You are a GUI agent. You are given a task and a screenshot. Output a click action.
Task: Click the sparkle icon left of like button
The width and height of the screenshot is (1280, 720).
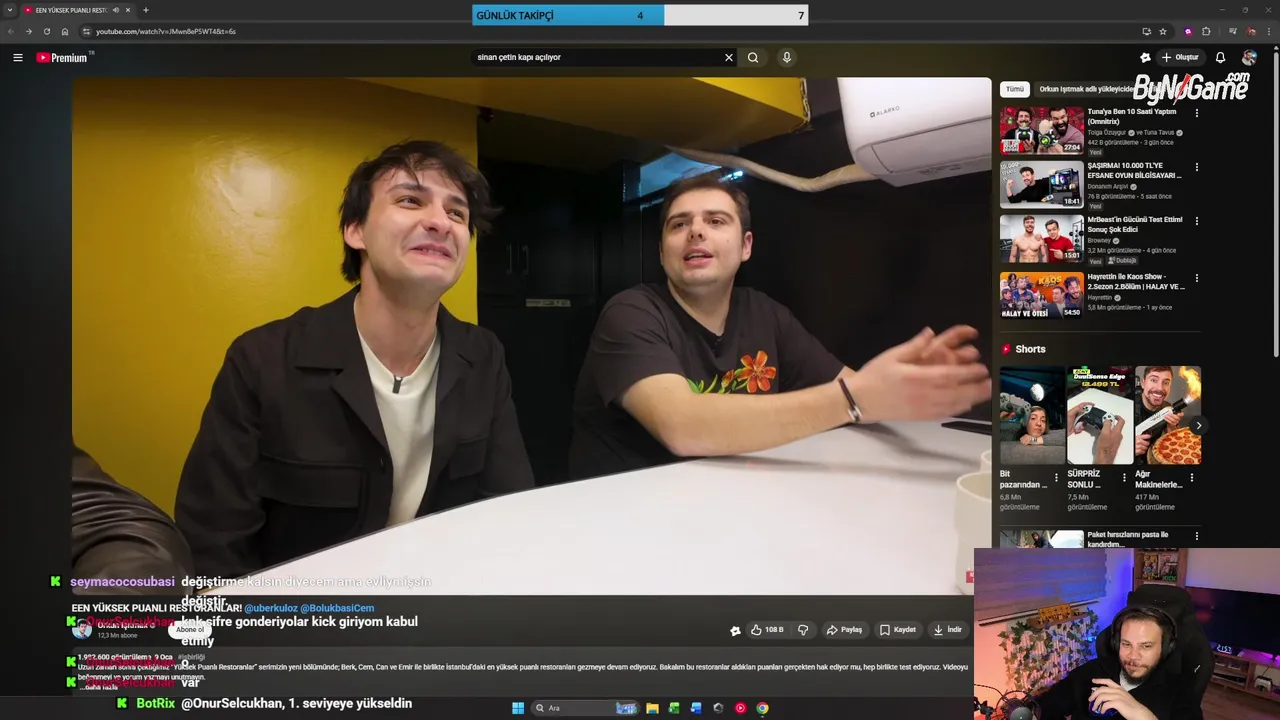point(735,630)
